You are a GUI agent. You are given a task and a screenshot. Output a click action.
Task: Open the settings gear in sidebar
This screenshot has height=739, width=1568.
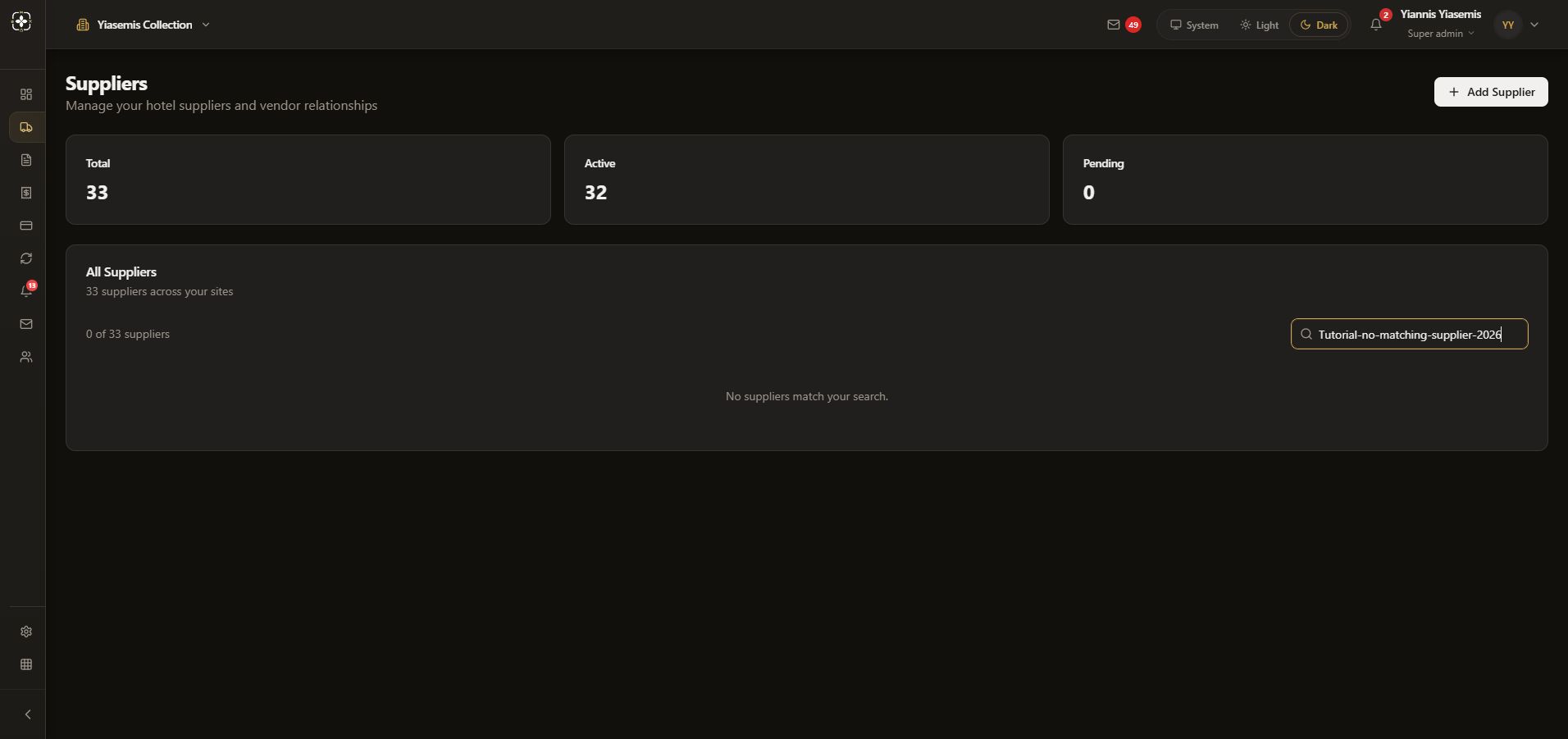click(26, 632)
